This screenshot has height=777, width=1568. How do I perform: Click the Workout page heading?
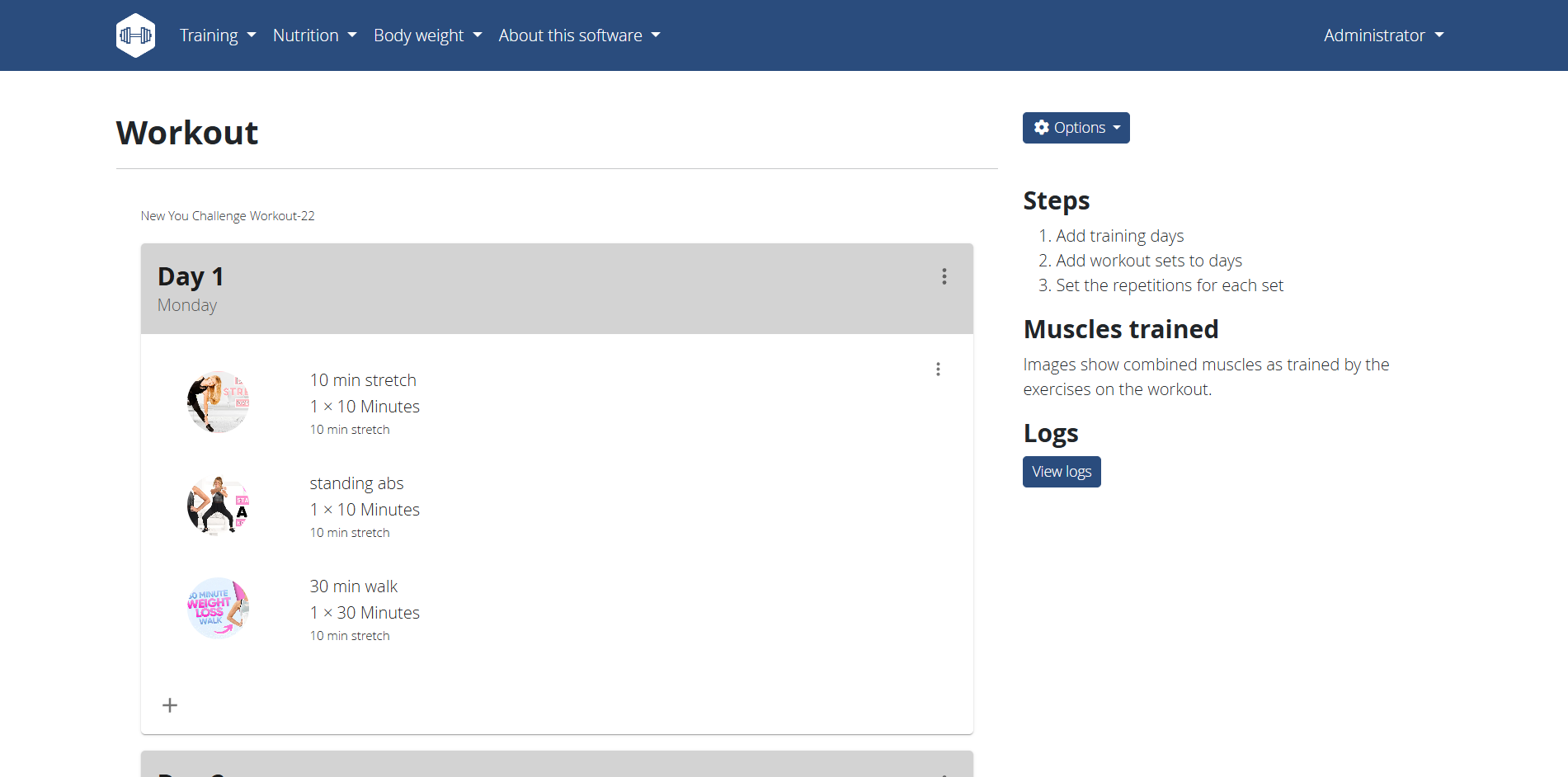(187, 133)
